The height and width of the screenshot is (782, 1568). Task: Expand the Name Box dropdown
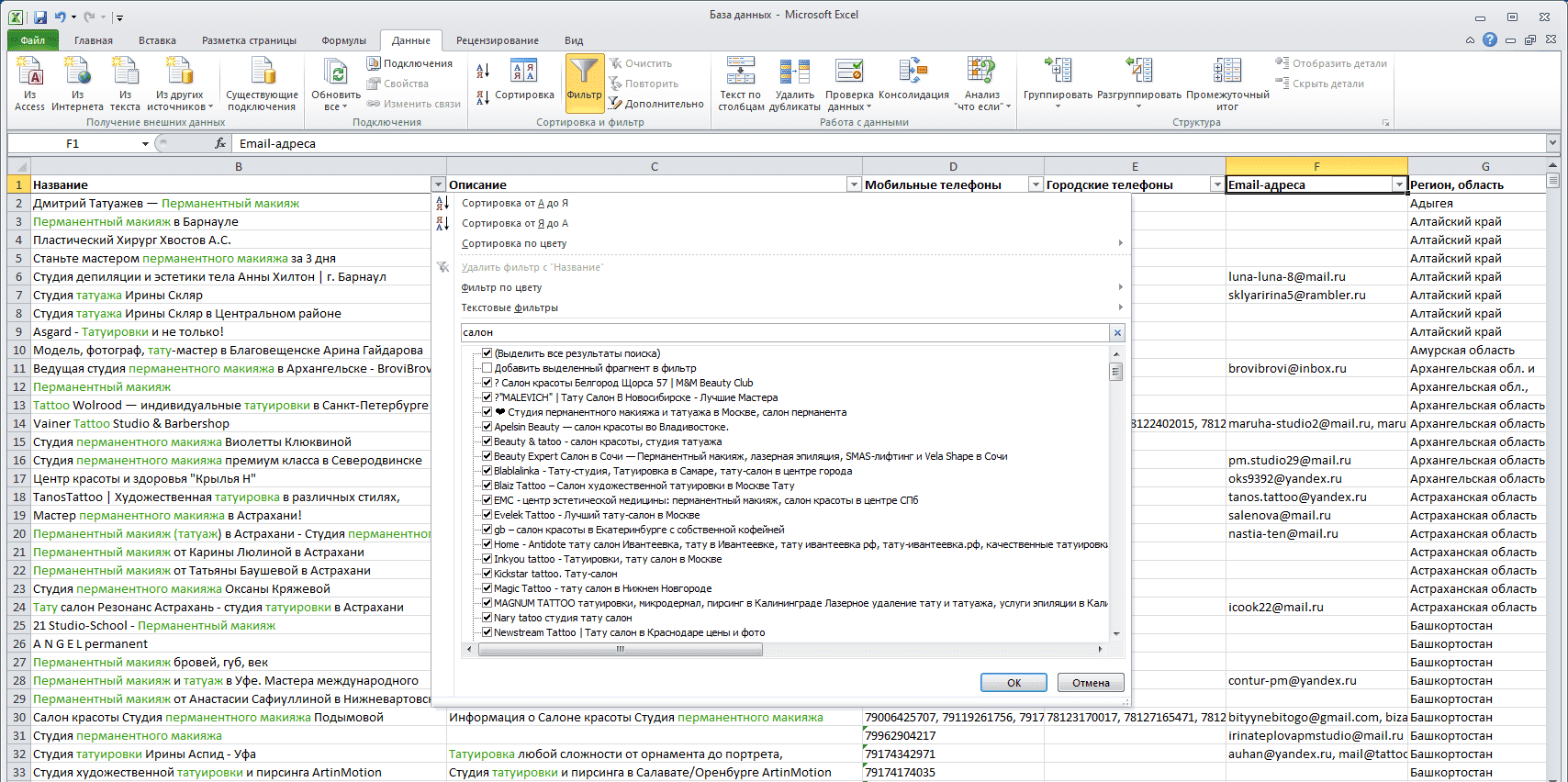pyautogui.click(x=145, y=144)
